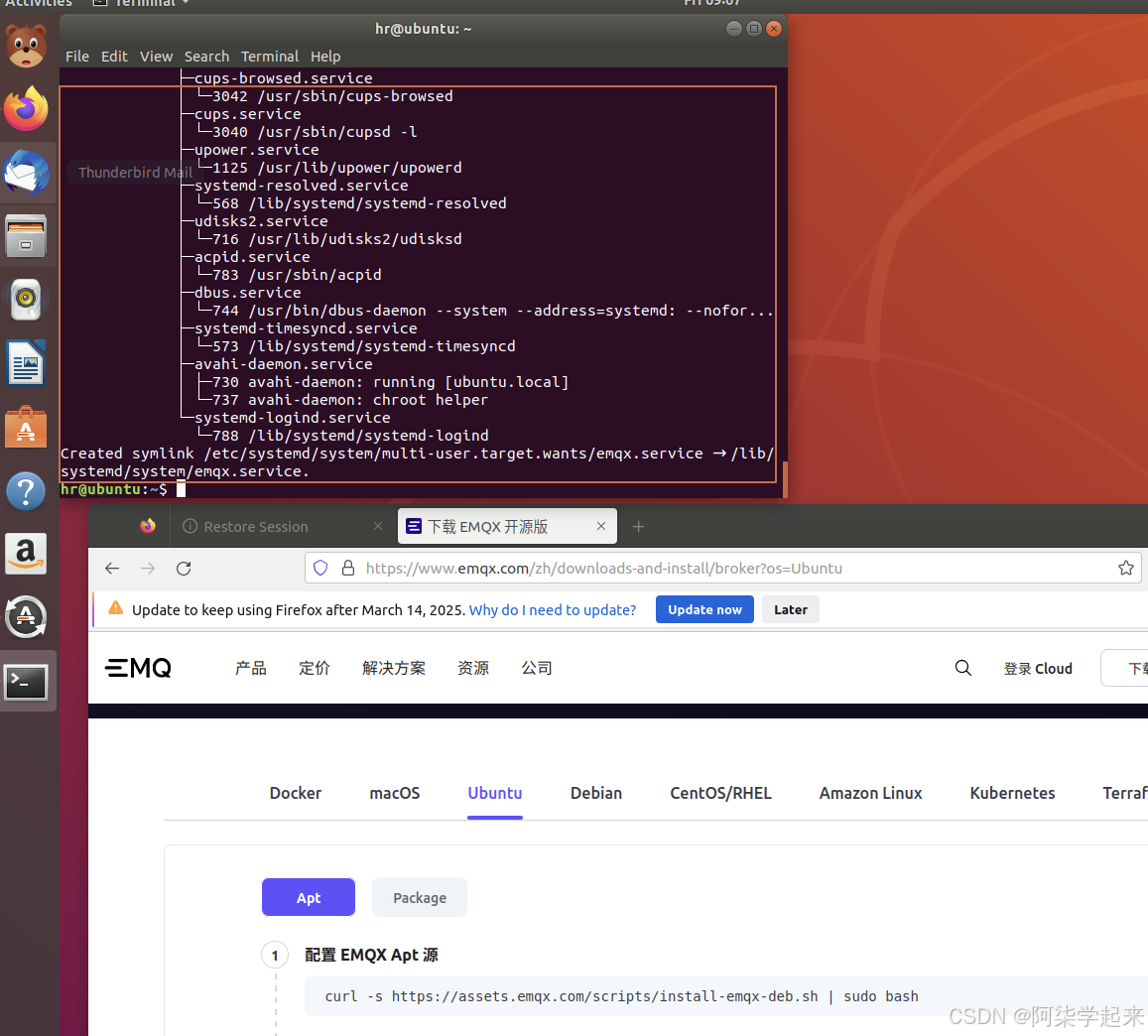Choose the Package install method

coord(420,897)
